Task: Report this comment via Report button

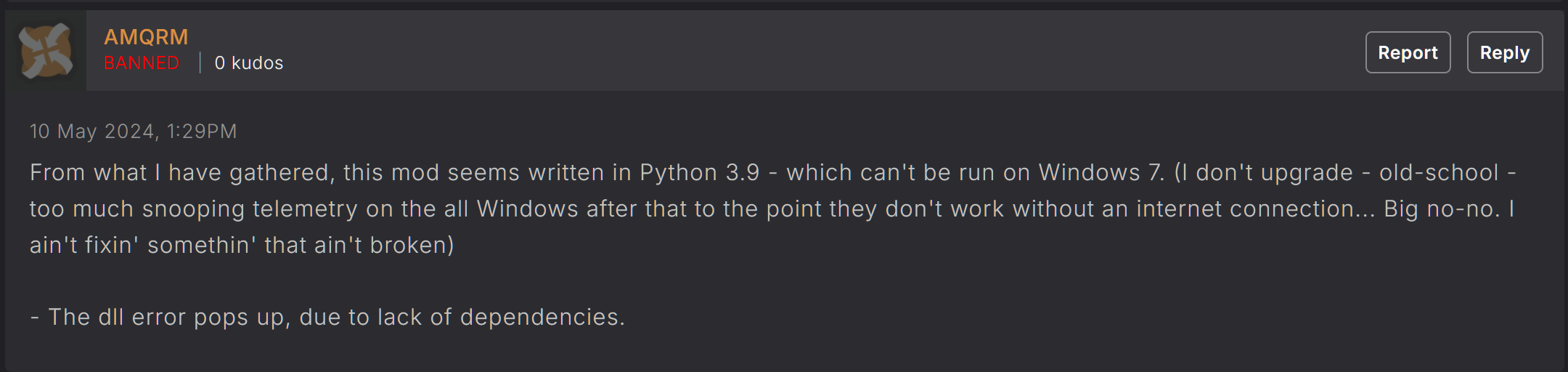Action: click(1408, 52)
